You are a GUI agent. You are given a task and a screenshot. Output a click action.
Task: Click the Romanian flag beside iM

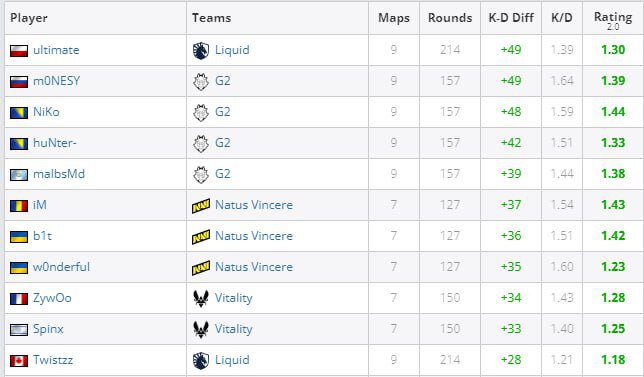coord(19,205)
